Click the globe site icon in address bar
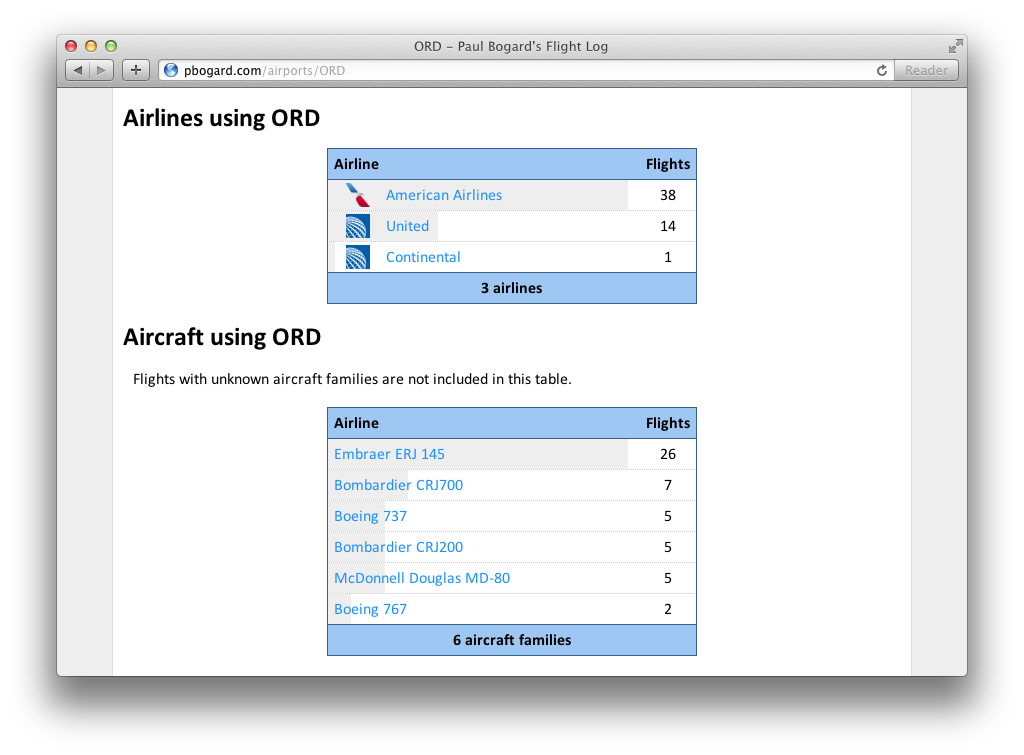The image size is (1024, 755). coord(171,70)
